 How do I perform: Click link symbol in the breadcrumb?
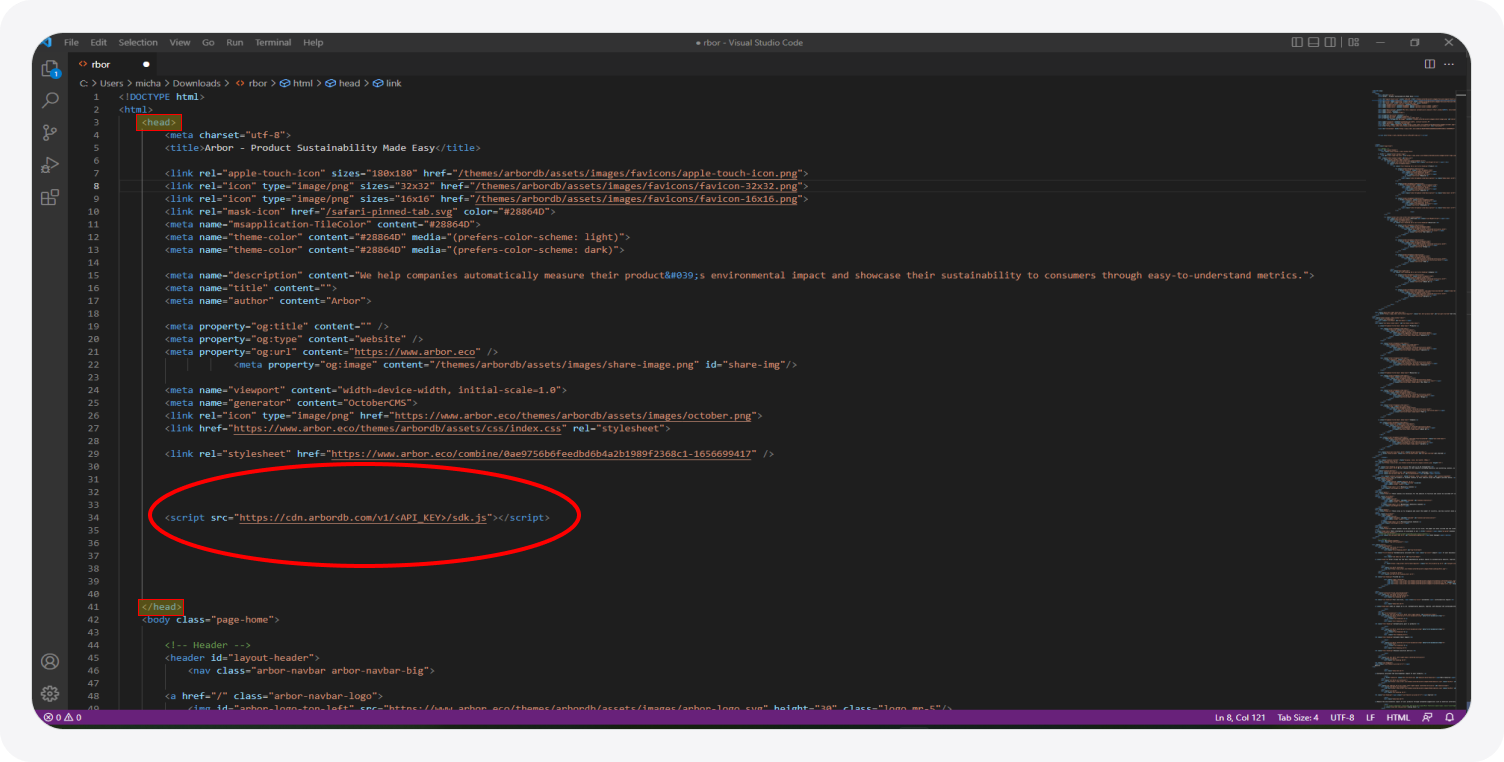(388, 83)
